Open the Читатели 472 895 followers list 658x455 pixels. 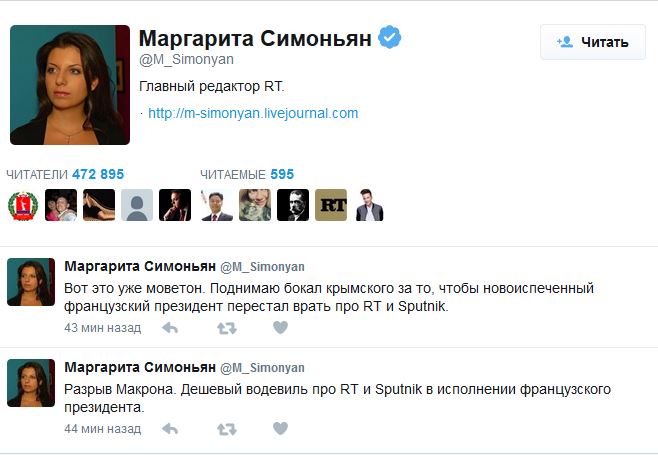(x=66, y=174)
